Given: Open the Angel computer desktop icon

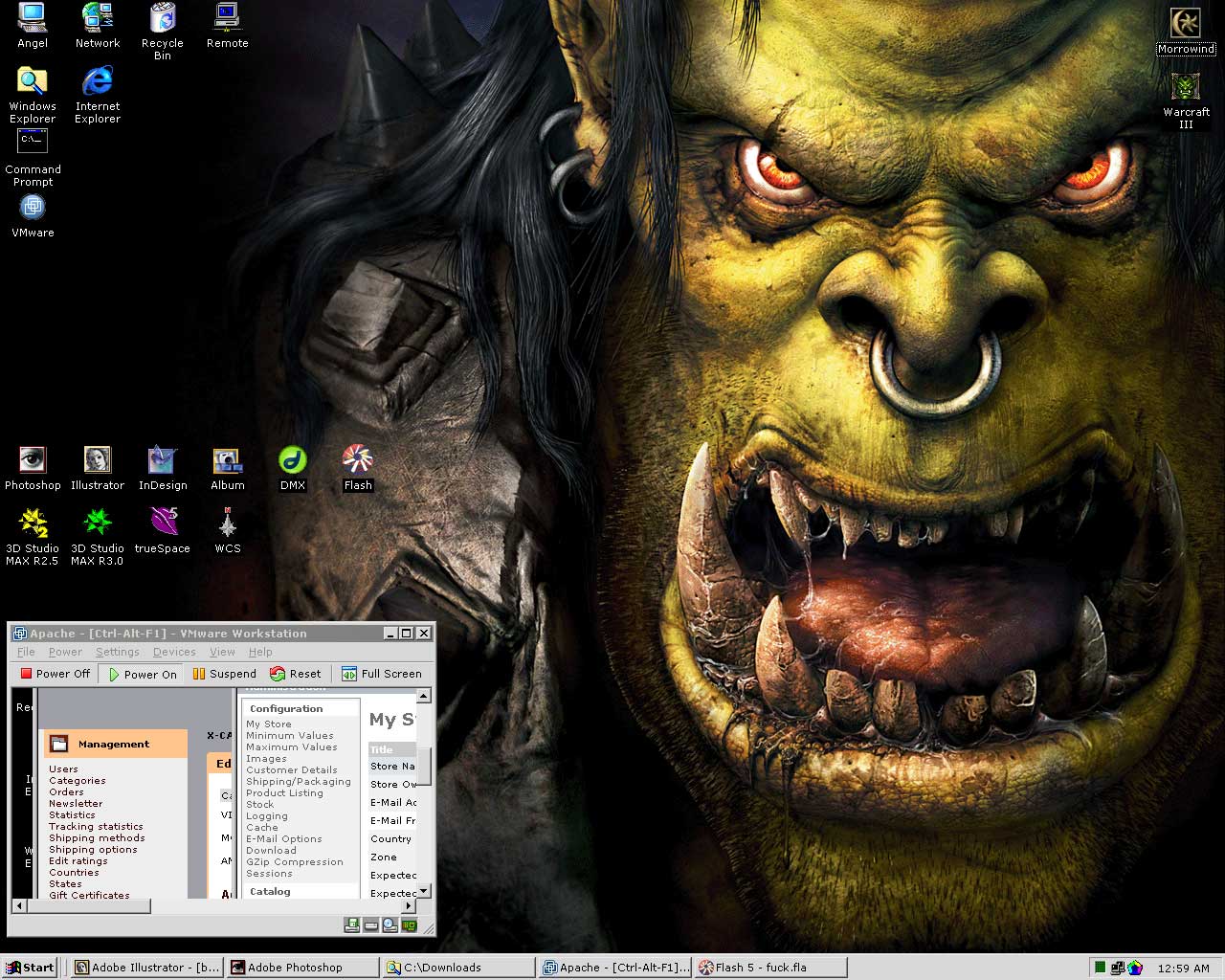Looking at the screenshot, I should (33, 26).
